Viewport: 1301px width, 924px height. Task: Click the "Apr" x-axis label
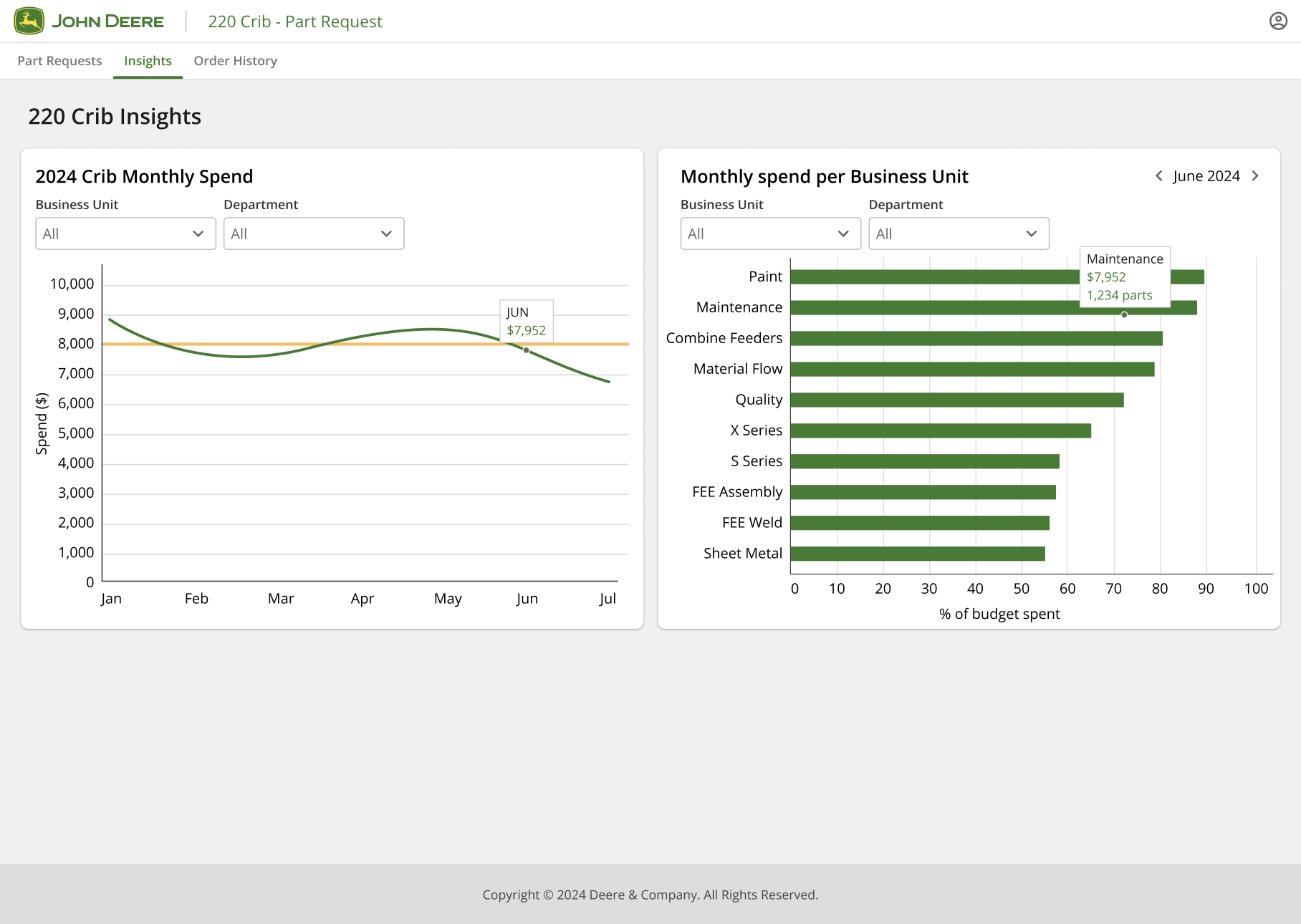(363, 599)
